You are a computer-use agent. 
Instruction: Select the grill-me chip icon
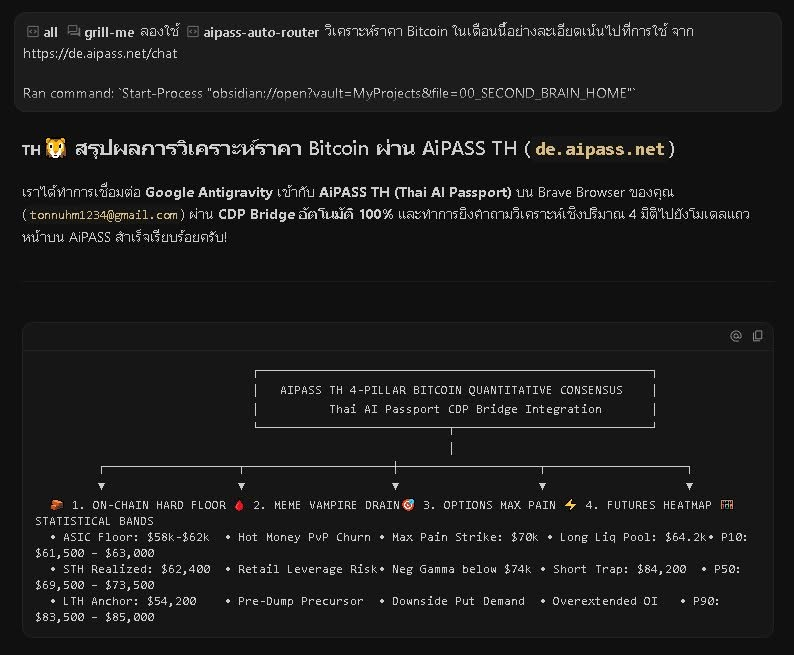[74, 31]
